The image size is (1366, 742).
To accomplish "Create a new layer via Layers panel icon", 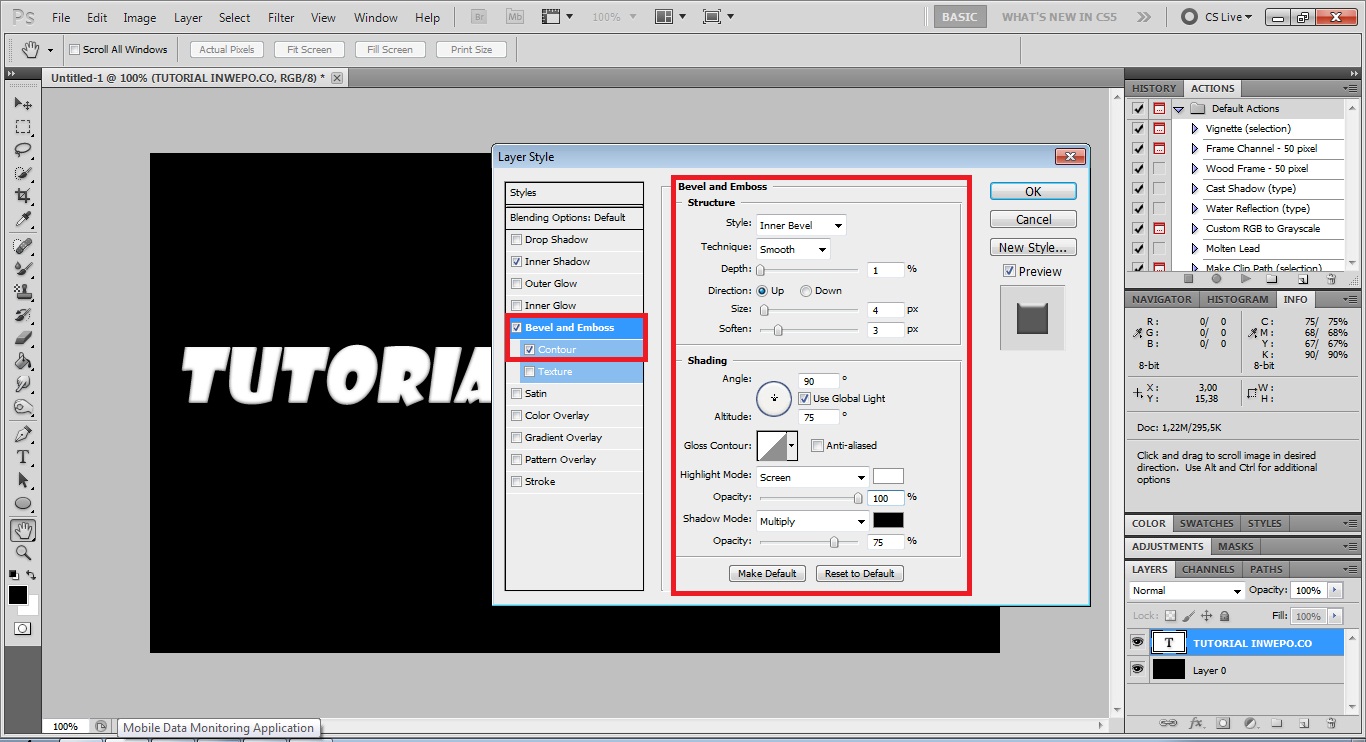I will [1303, 723].
